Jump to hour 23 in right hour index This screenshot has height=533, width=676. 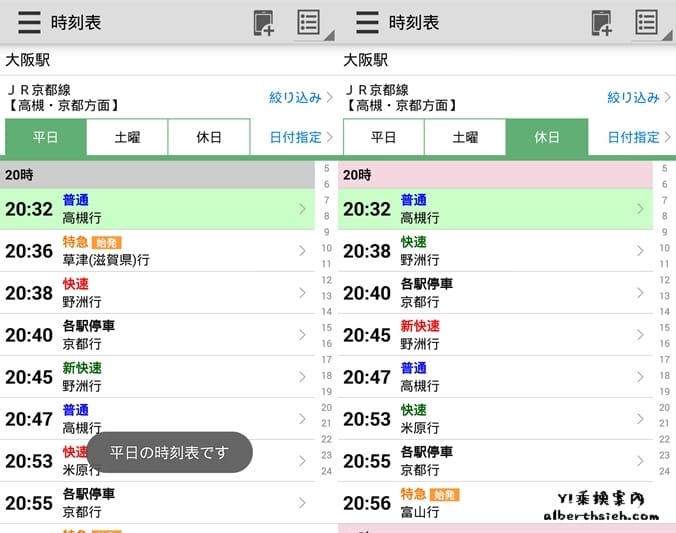tap(664, 455)
